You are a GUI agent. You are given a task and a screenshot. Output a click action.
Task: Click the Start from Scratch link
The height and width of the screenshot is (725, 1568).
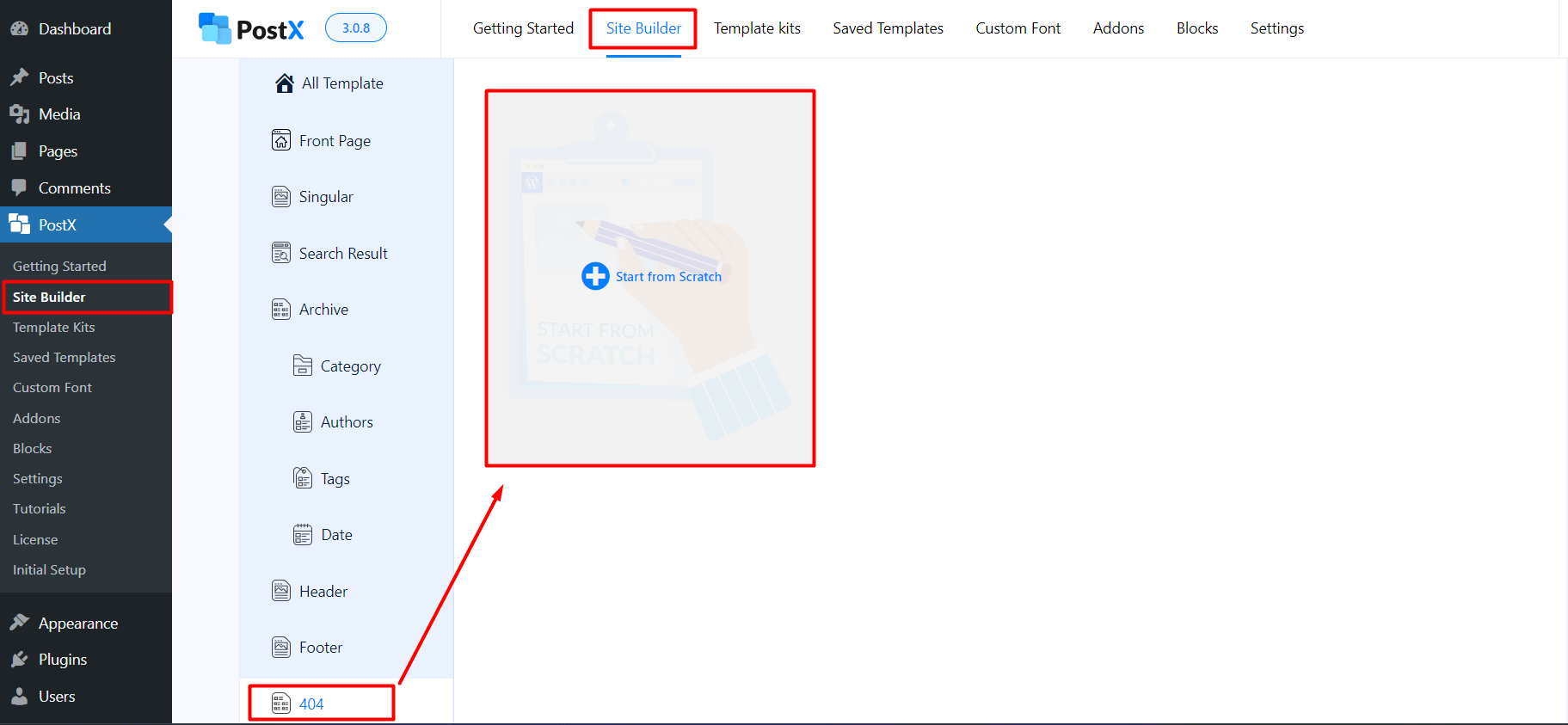(x=668, y=277)
